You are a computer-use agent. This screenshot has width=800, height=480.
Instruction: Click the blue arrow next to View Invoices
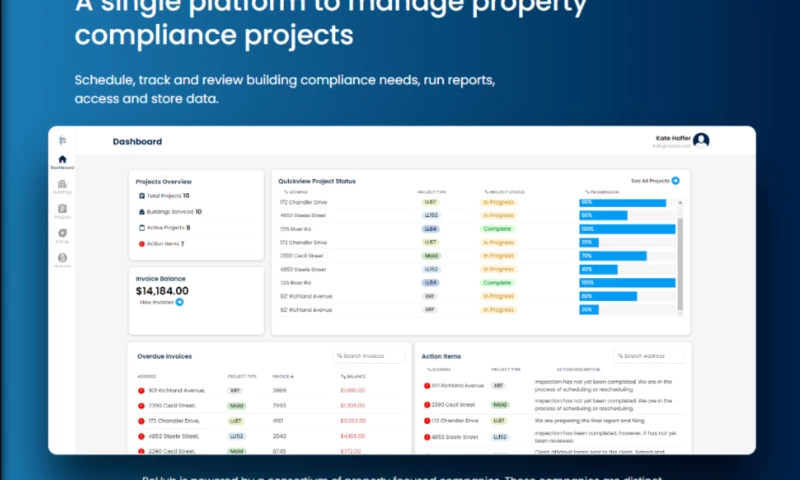coord(180,302)
